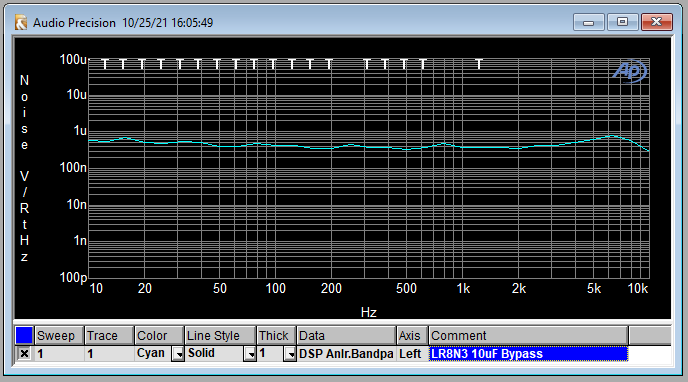Click the Audio Precision app icon in title bar
The image size is (688, 382).
point(21,22)
